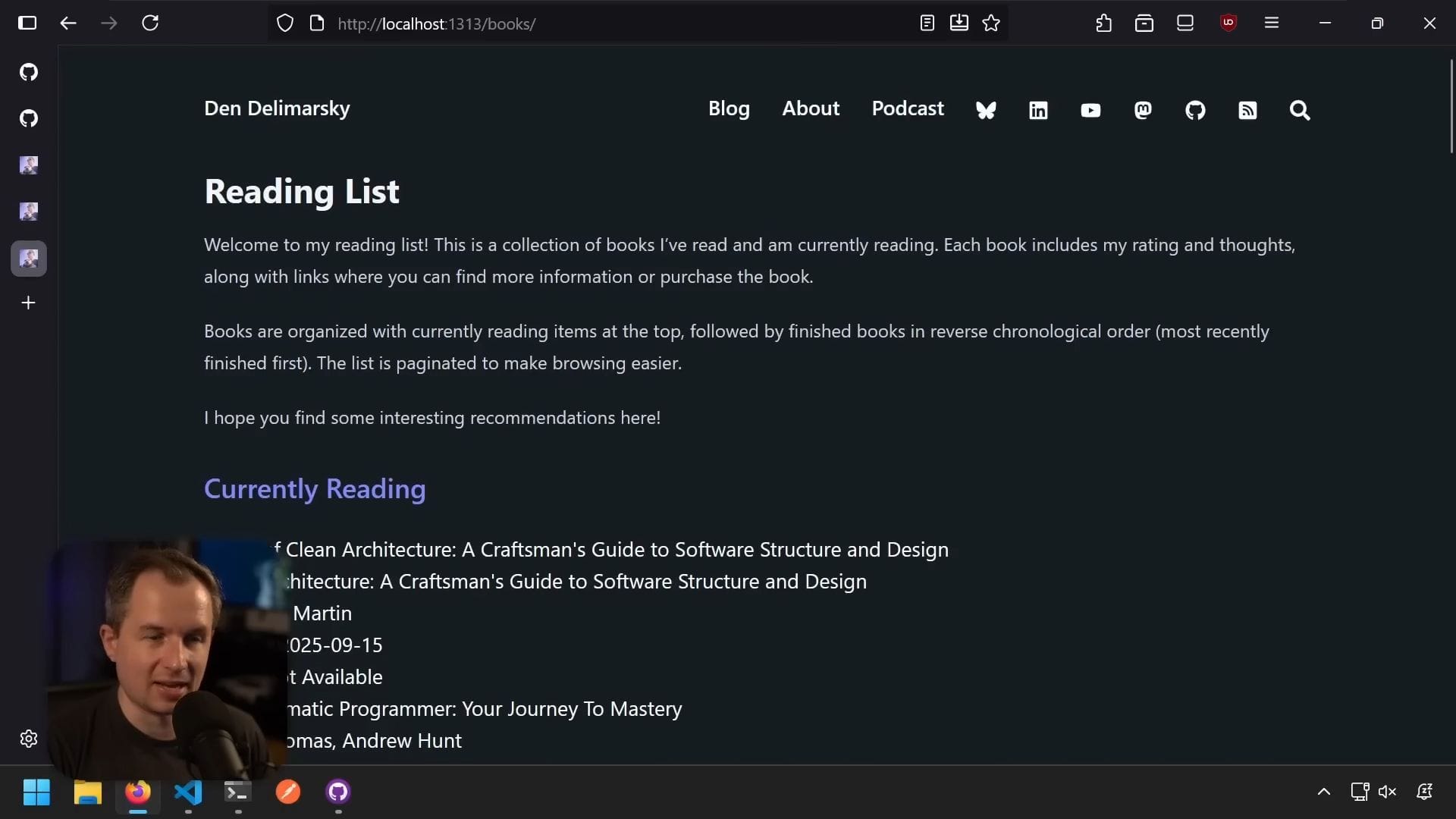Open the YouTube icon in site header
The image size is (1456, 819).
pyautogui.click(x=1090, y=111)
